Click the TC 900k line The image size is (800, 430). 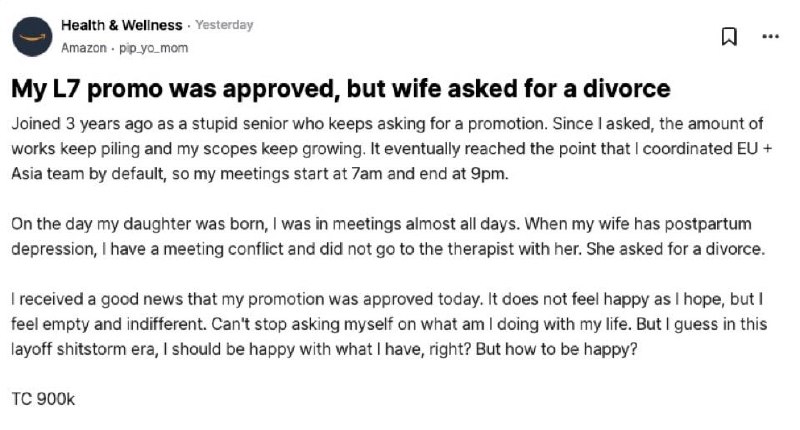[43, 399]
